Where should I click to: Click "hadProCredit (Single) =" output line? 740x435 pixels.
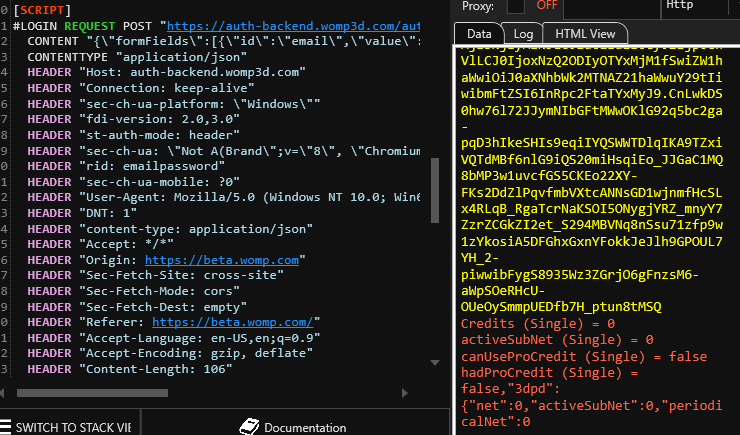550,373
